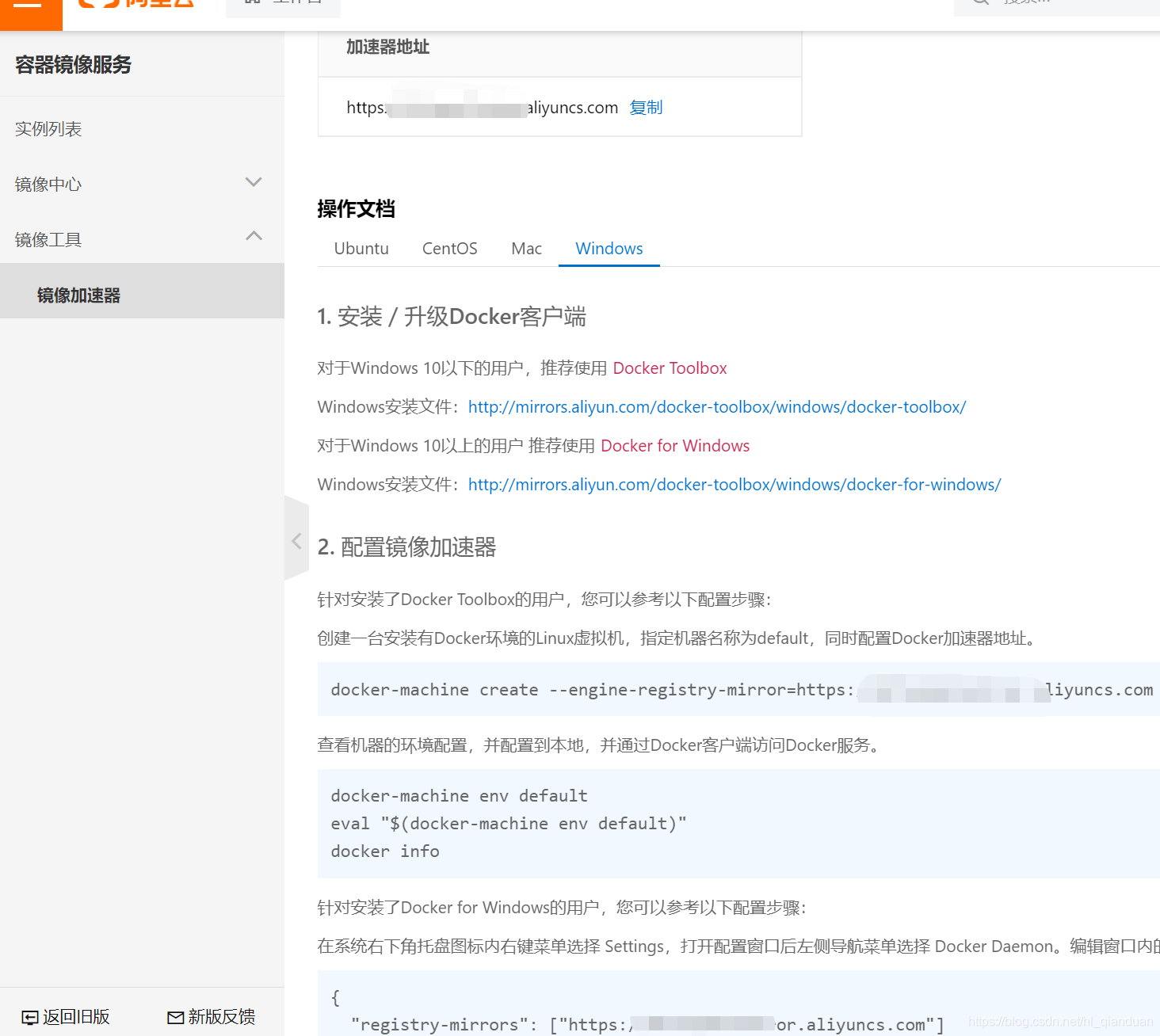Viewport: 1160px width, 1036px height.
Task: Click the 'docker-machine env default' code line
Action: [x=460, y=796]
